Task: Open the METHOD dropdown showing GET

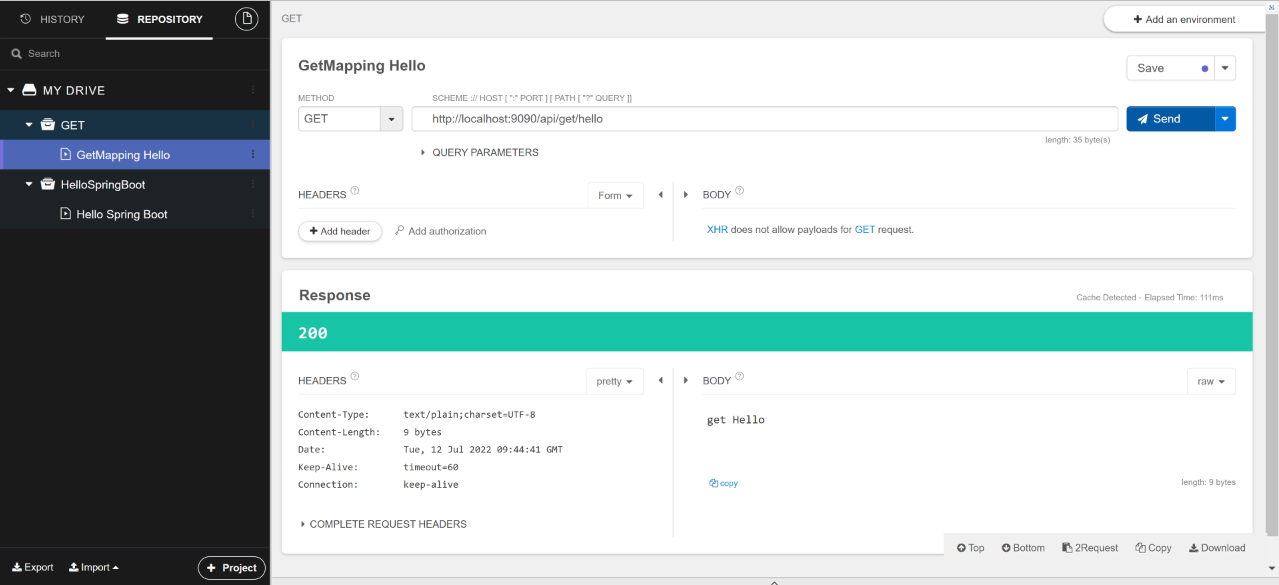Action: (350, 119)
